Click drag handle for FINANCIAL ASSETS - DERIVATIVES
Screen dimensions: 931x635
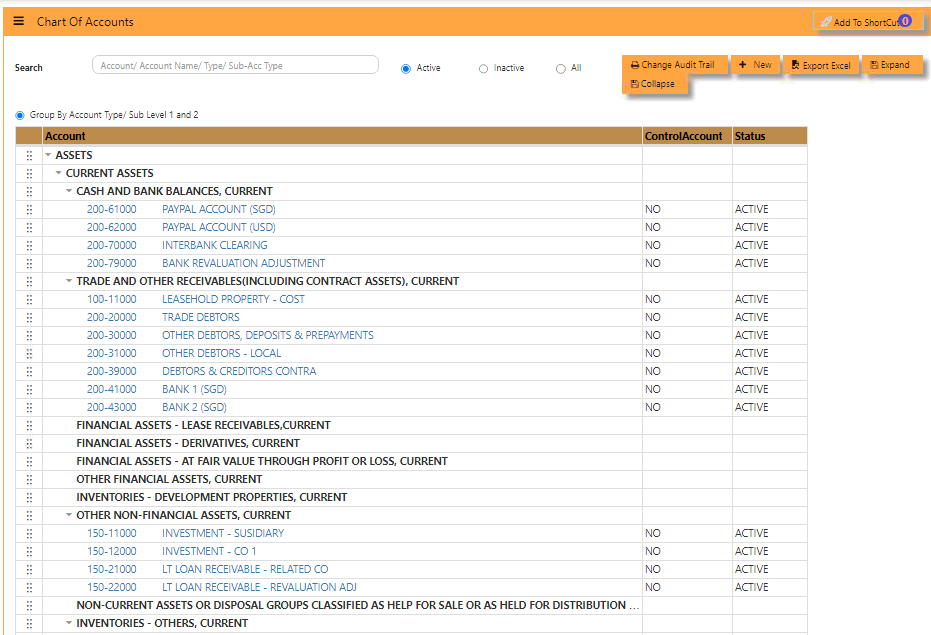click(29, 443)
